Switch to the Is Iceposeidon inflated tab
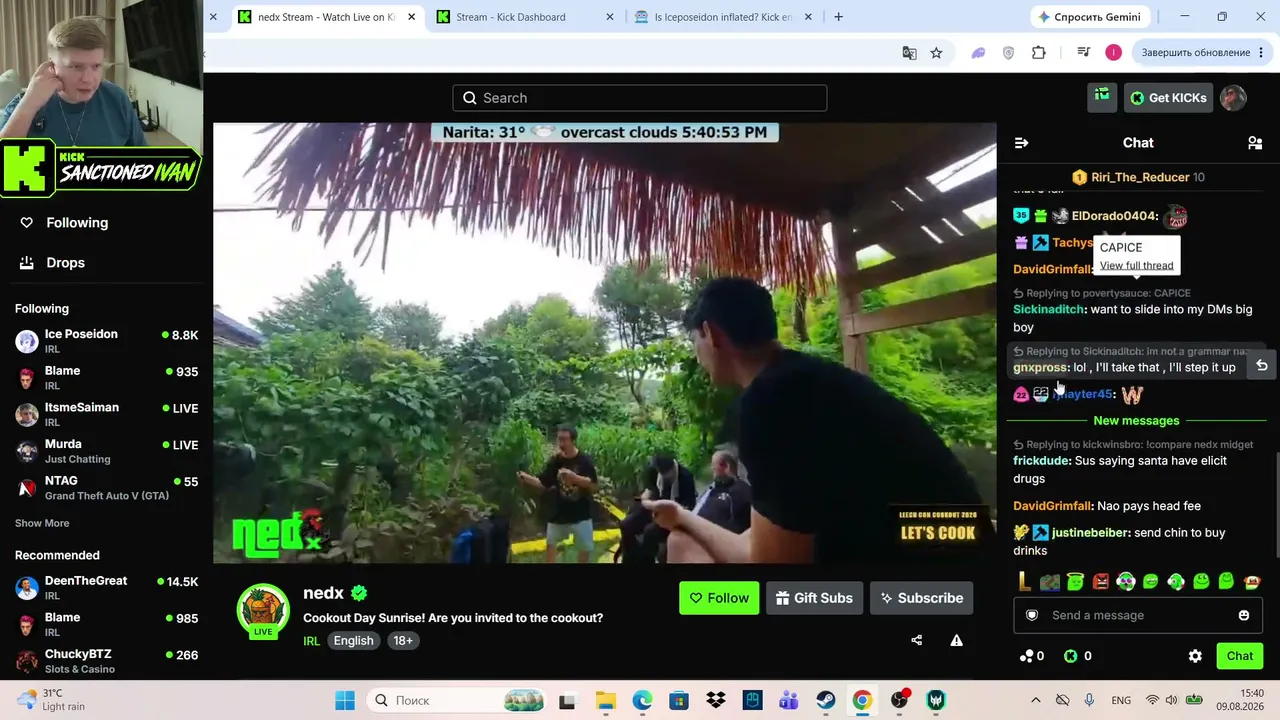This screenshot has height=720, width=1280. tap(725, 17)
